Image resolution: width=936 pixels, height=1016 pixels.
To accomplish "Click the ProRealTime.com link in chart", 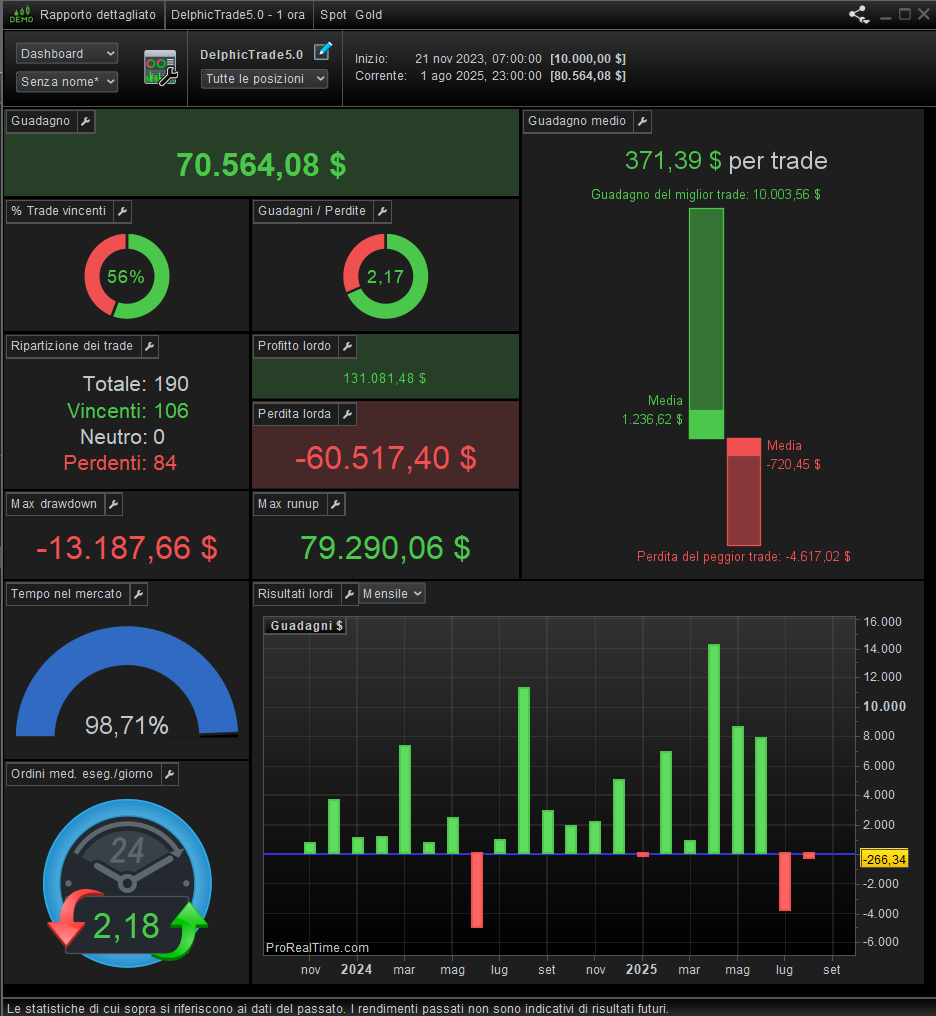I will [x=317, y=947].
